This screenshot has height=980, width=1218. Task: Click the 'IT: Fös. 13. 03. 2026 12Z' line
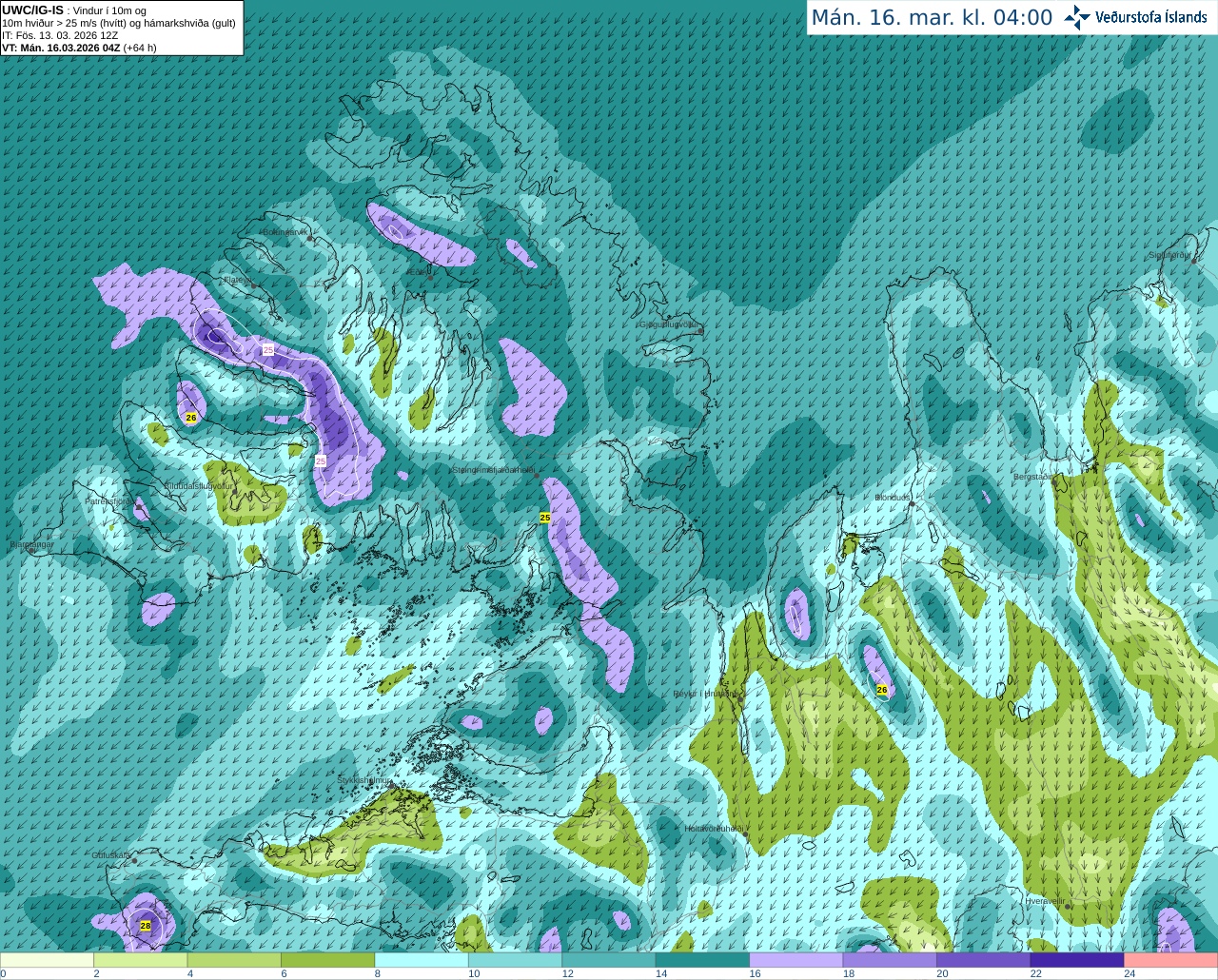click(60, 35)
